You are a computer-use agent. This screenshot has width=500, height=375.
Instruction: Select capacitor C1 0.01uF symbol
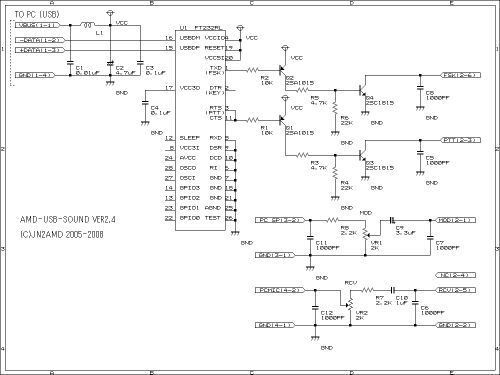coord(70,62)
